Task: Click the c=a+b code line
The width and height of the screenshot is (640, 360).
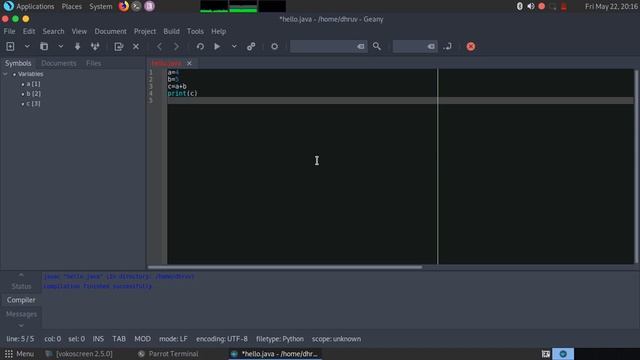Action: (x=177, y=87)
